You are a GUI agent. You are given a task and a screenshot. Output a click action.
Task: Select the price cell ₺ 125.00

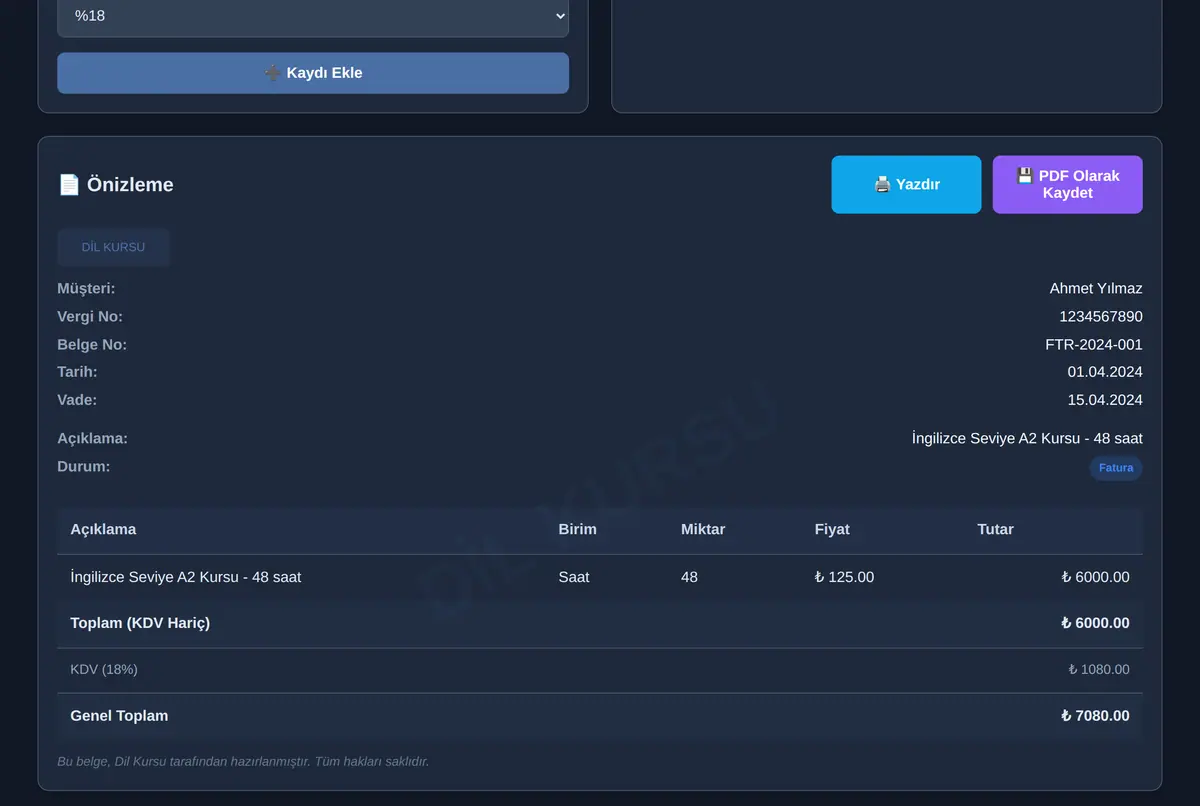coord(844,577)
